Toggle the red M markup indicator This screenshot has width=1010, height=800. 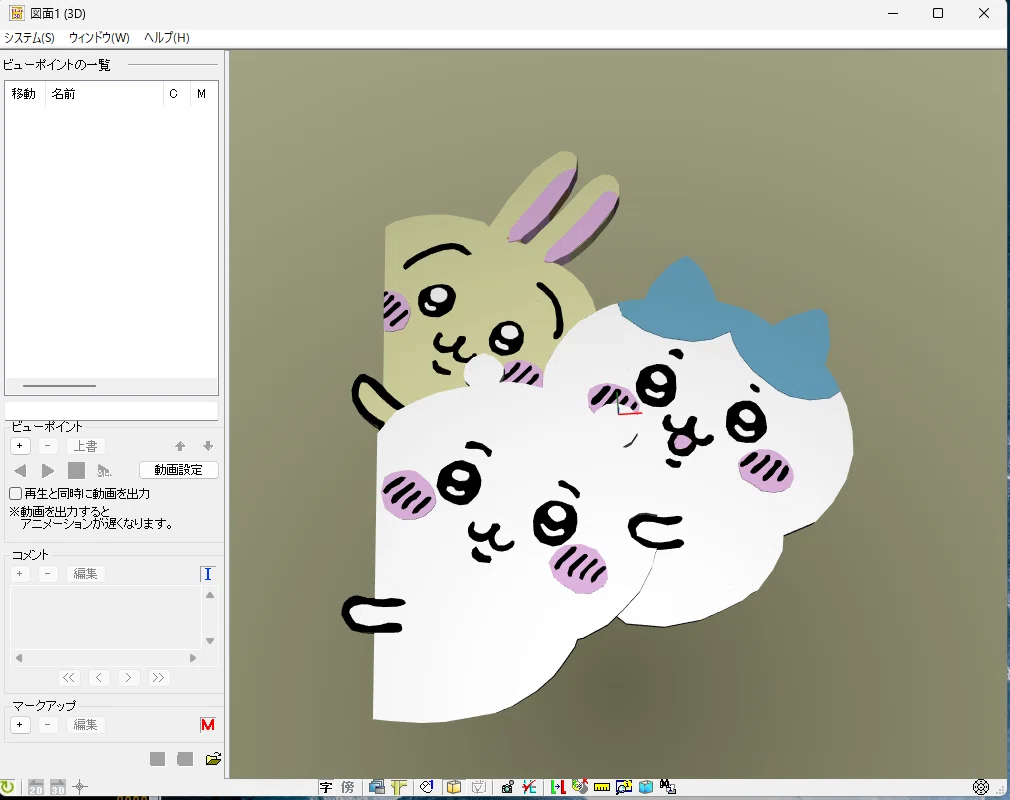[x=207, y=725]
